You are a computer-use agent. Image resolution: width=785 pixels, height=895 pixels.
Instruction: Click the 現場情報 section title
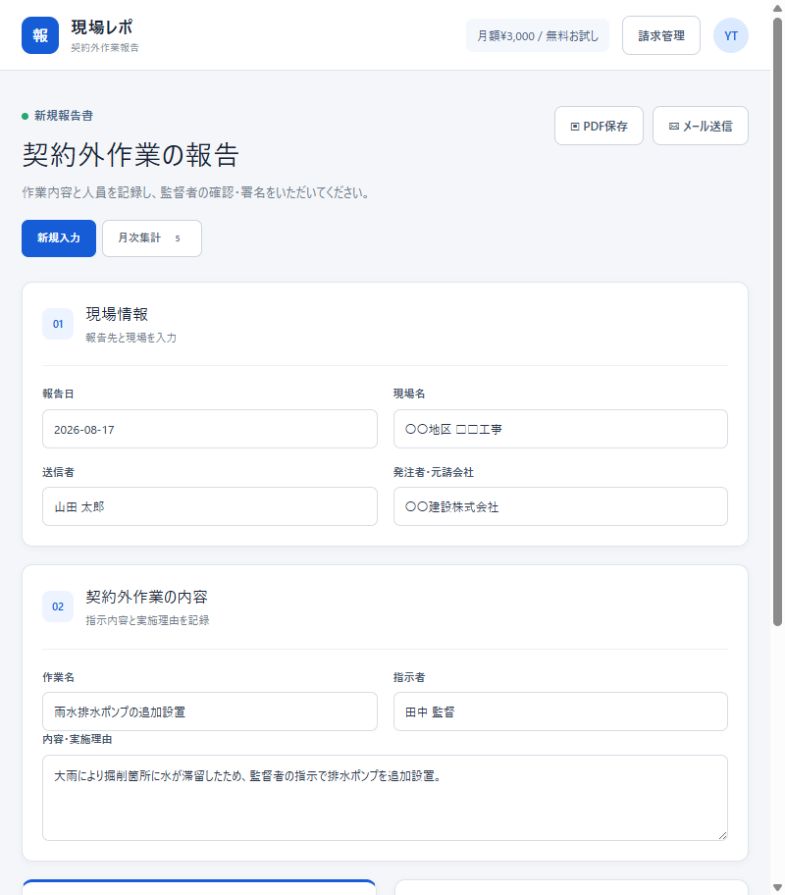tap(117, 315)
